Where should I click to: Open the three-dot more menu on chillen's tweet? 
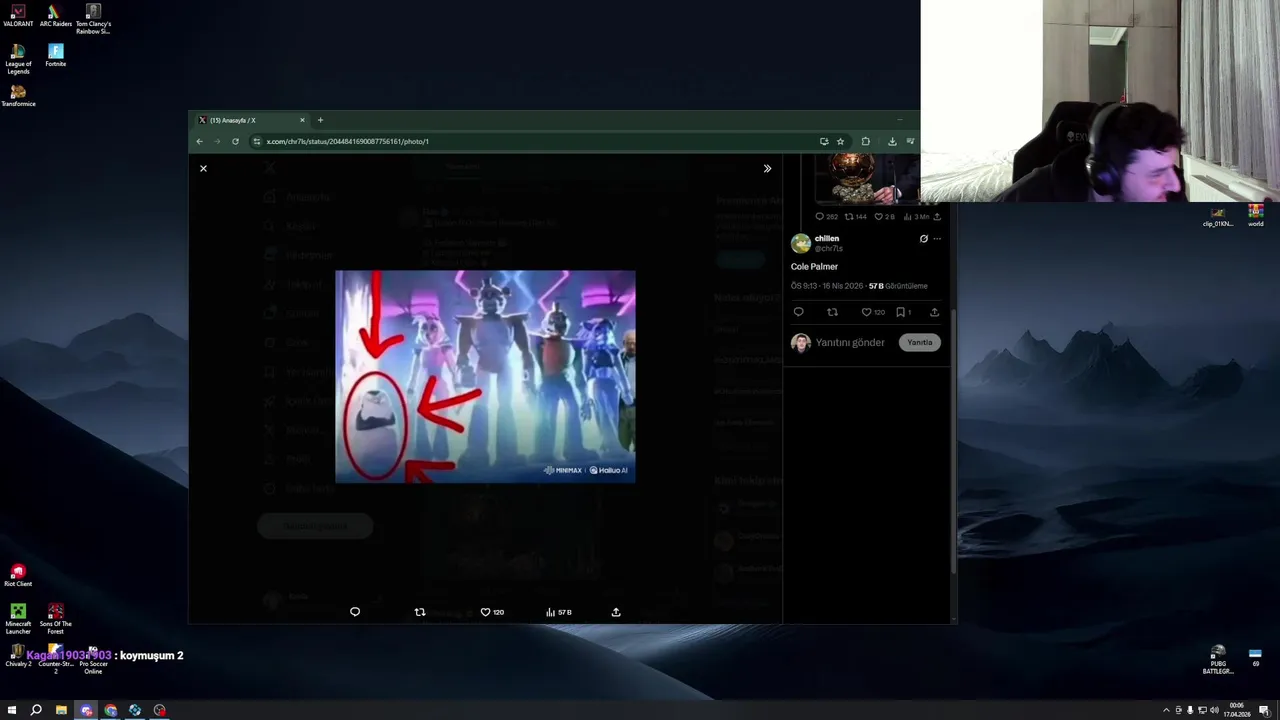click(x=937, y=239)
